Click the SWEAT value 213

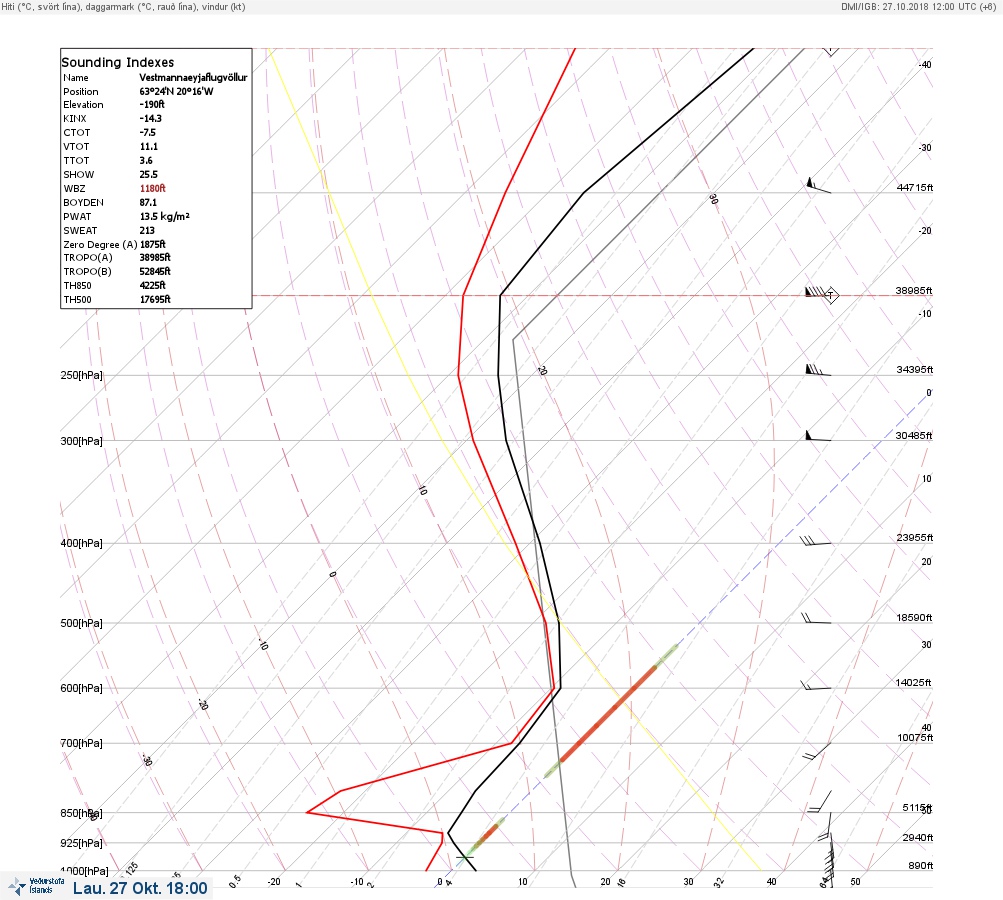tap(147, 230)
